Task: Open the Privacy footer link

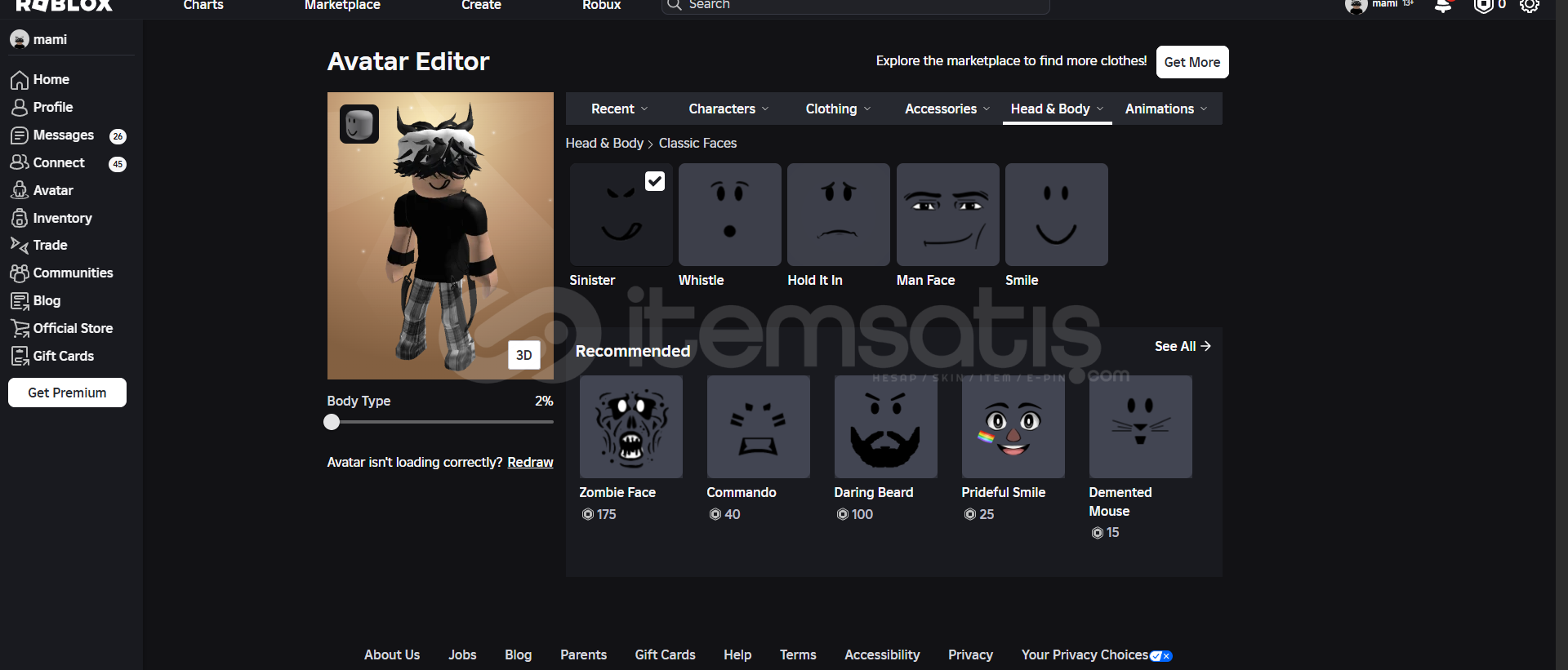Action: pos(970,655)
